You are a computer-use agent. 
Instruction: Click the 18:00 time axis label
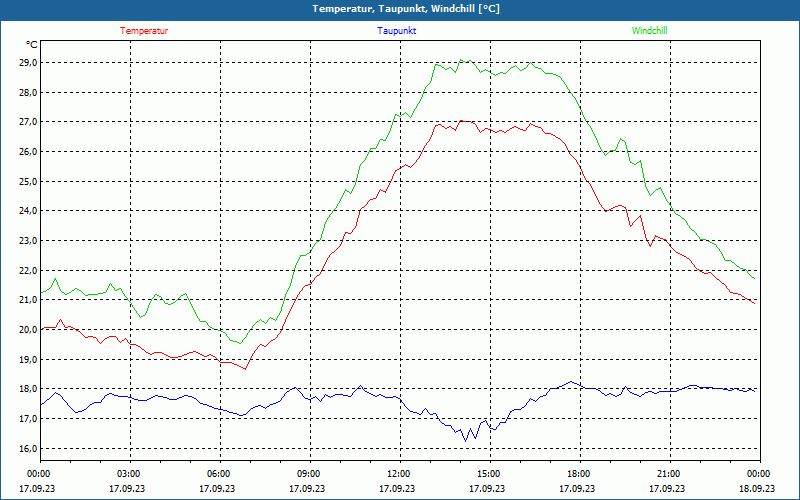click(577, 474)
